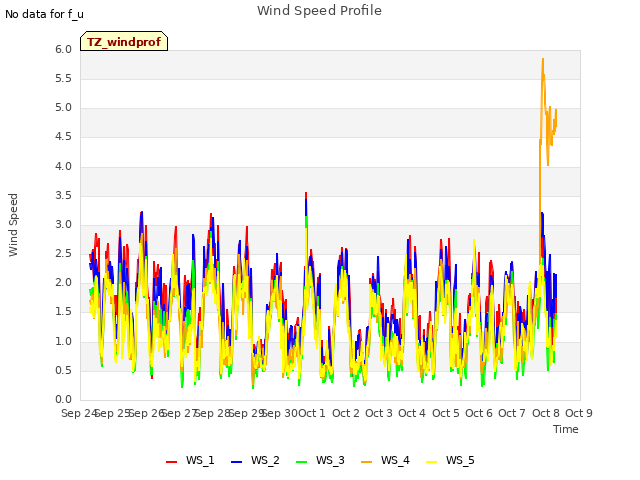
Task: Click the 2.5 y-axis tick label
Action: click(63, 254)
